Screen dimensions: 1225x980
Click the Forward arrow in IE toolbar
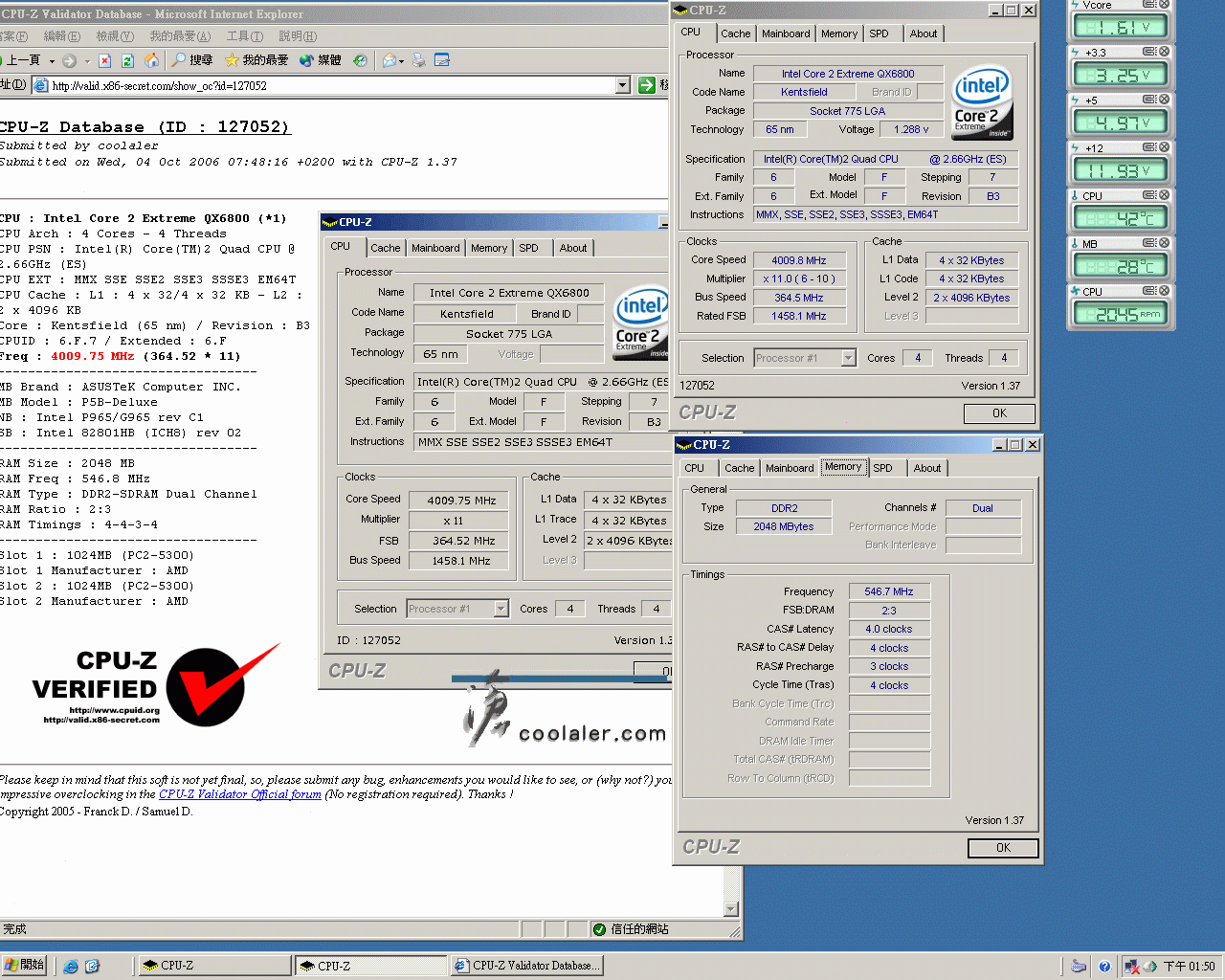(x=69, y=60)
